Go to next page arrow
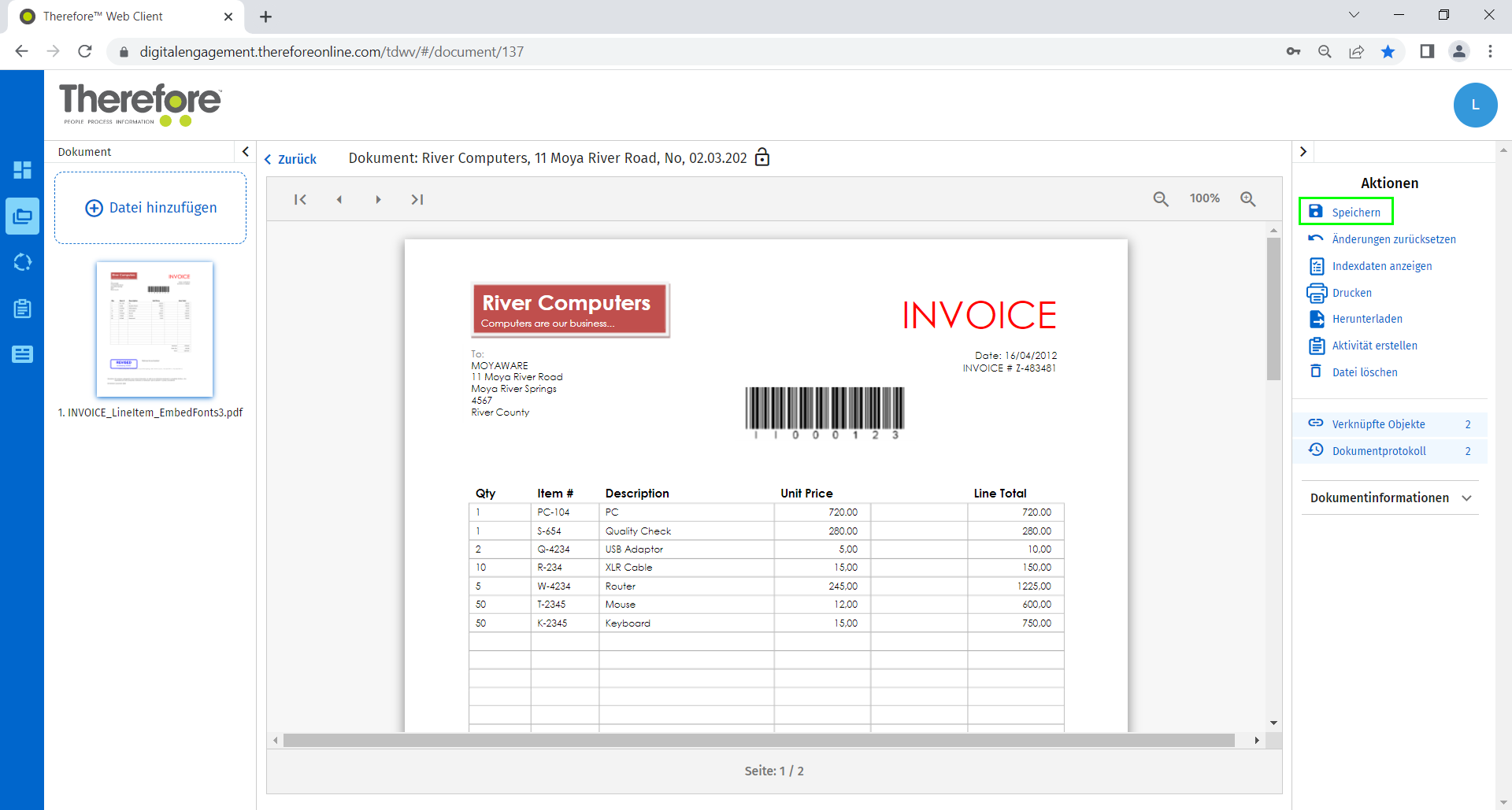 coord(378,199)
